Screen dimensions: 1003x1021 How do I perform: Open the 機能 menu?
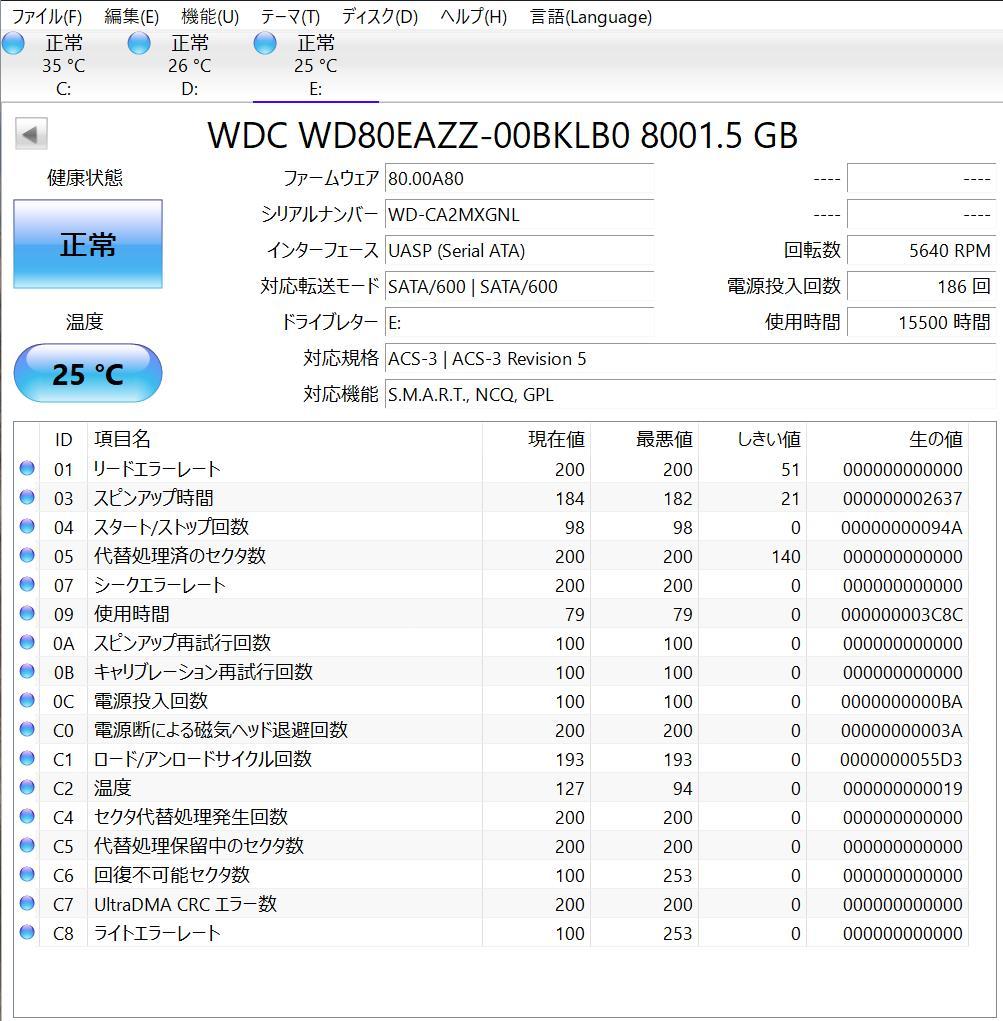(208, 16)
